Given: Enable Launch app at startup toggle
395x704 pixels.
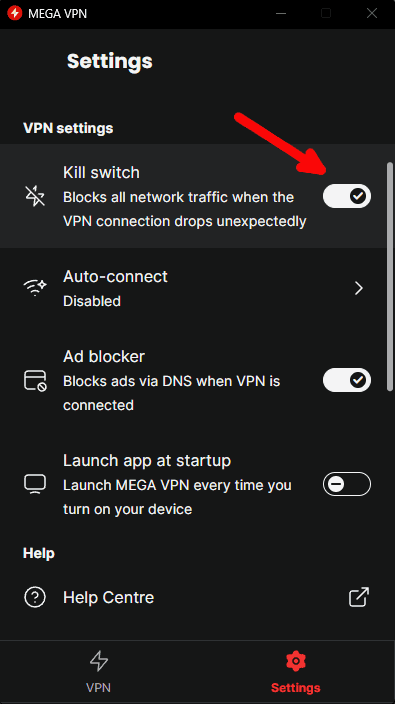Looking at the screenshot, I should [347, 484].
